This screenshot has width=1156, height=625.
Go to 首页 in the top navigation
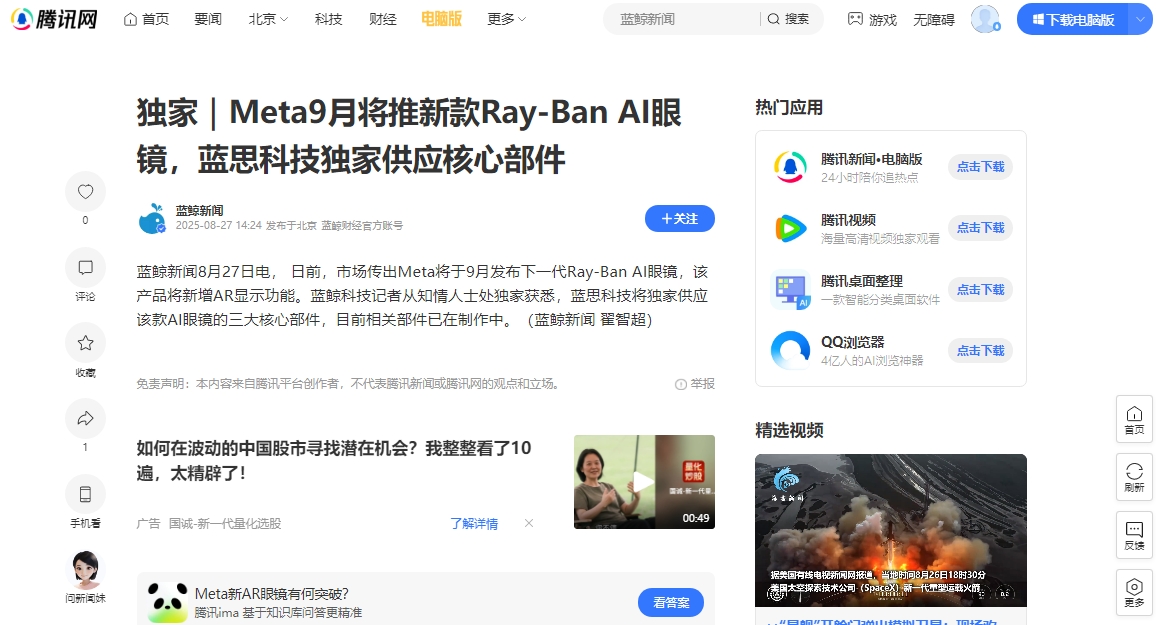pyautogui.click(x=146, y=19)
